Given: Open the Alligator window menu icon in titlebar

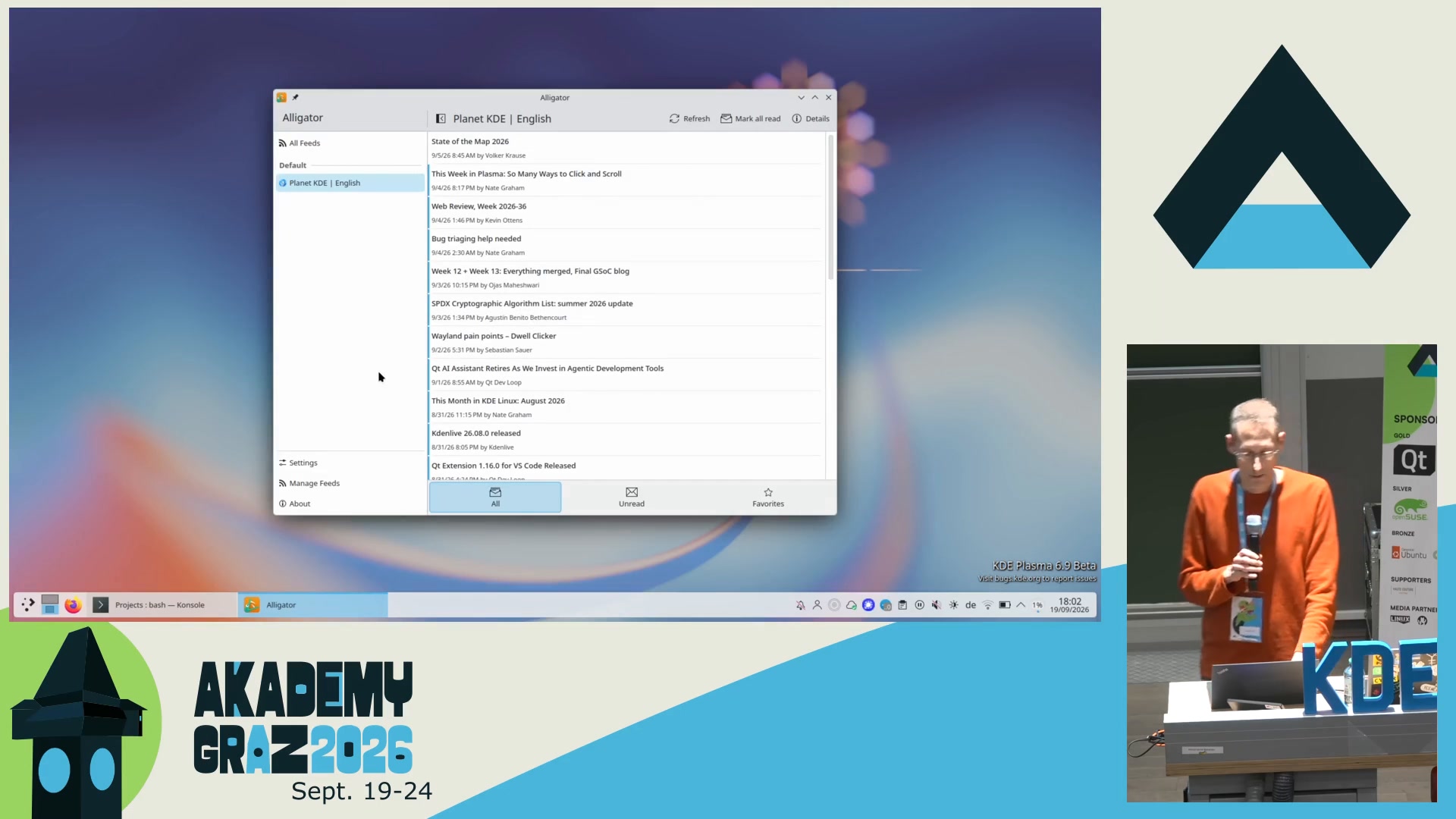Looking at the screenshot, I should click(281, 97).
